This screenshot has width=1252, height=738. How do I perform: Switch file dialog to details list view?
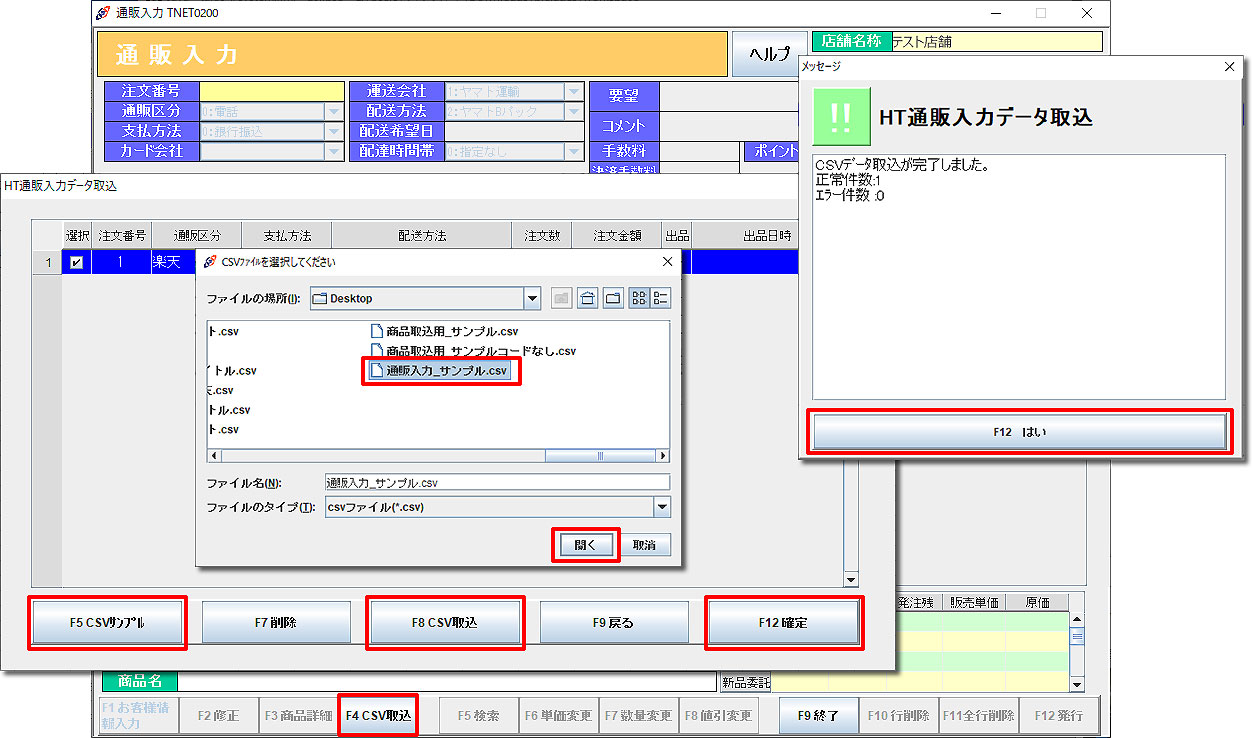(x=661, y=297)
